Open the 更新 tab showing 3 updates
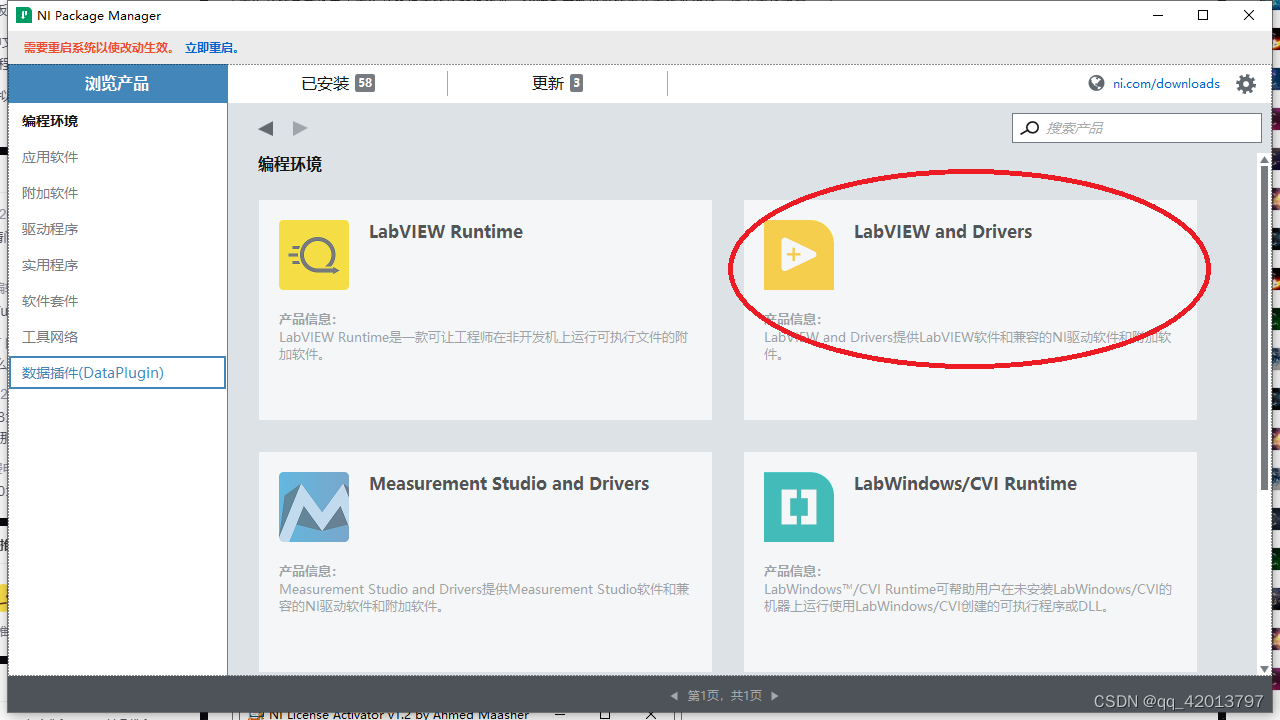 tap(557, 83)
